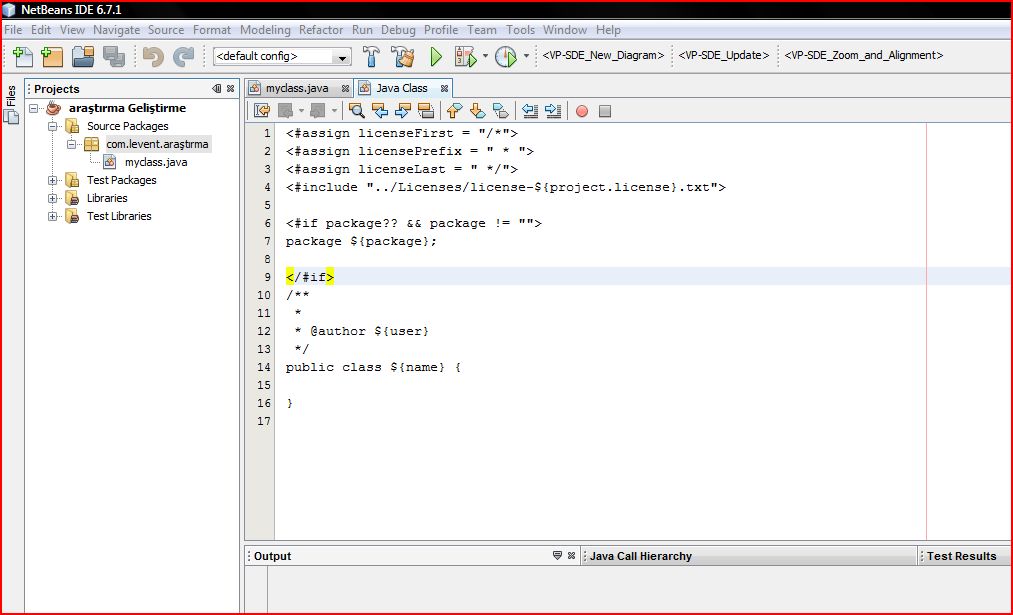The image size is (1013, 615).
Task: Open the Navigate menu
Action: (116, 30)
